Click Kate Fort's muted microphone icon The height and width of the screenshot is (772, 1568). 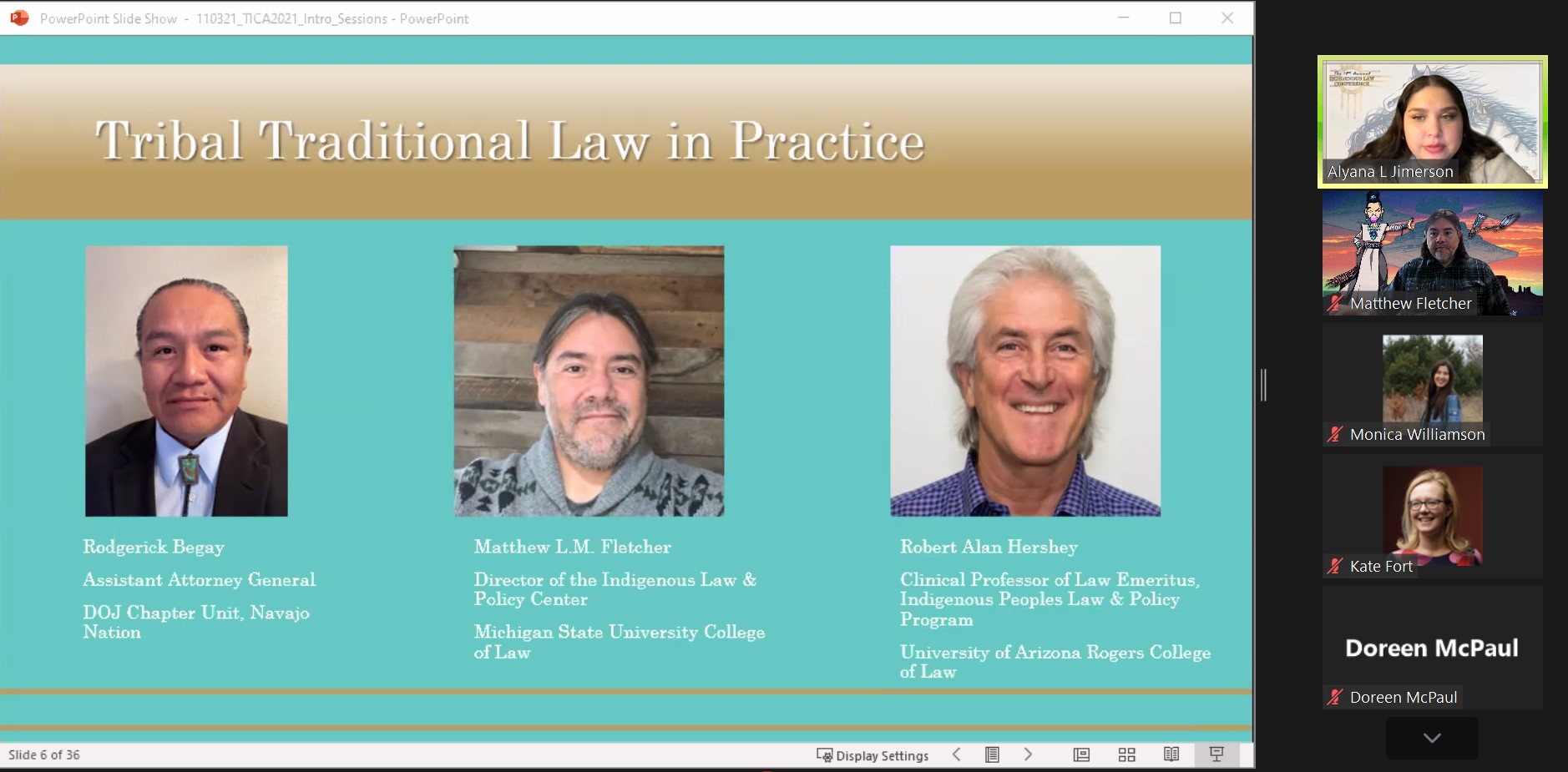pyautogui.click(x=1335, y=566)
